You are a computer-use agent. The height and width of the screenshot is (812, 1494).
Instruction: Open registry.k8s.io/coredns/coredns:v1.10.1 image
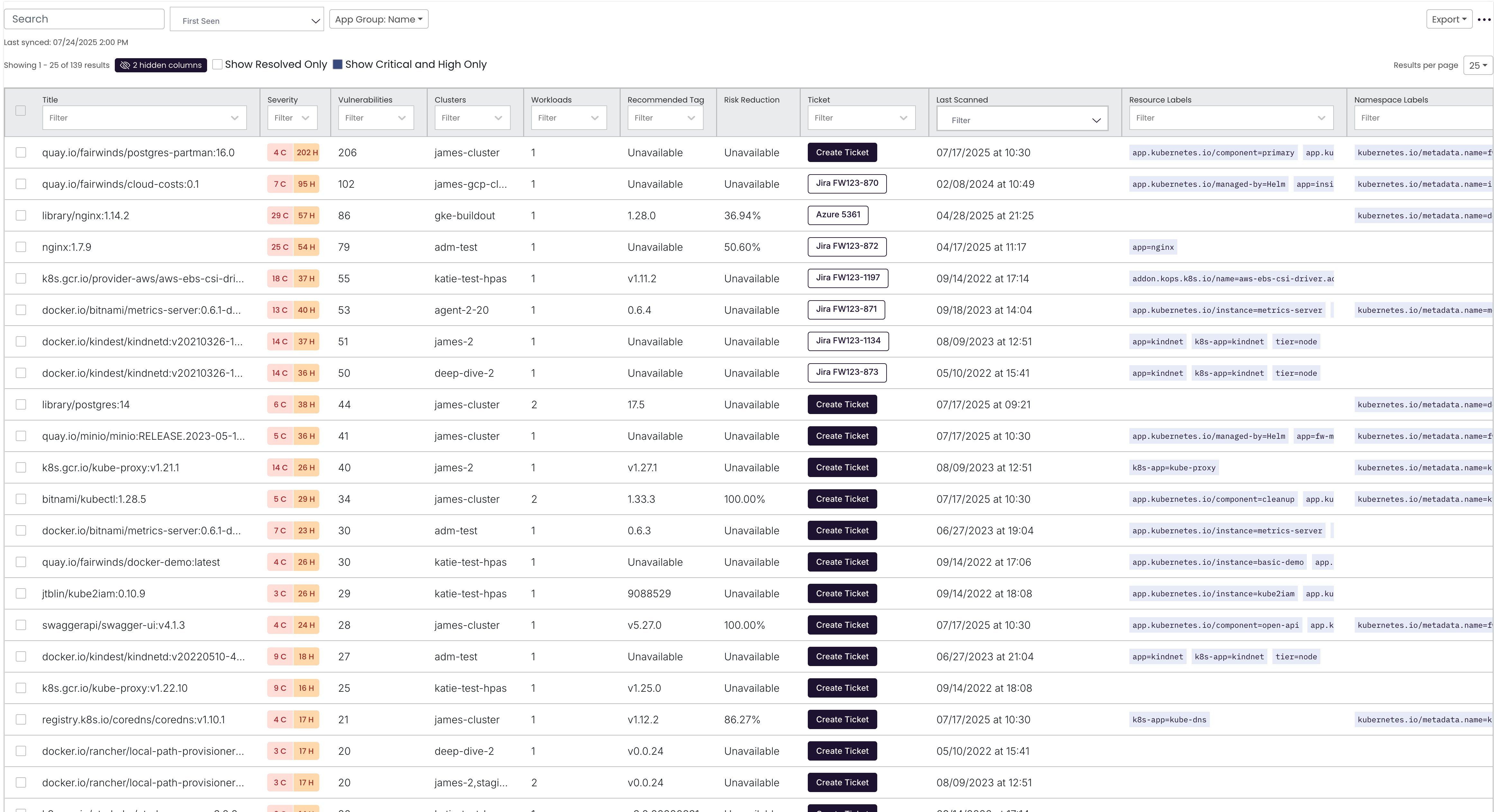[133, 720]
